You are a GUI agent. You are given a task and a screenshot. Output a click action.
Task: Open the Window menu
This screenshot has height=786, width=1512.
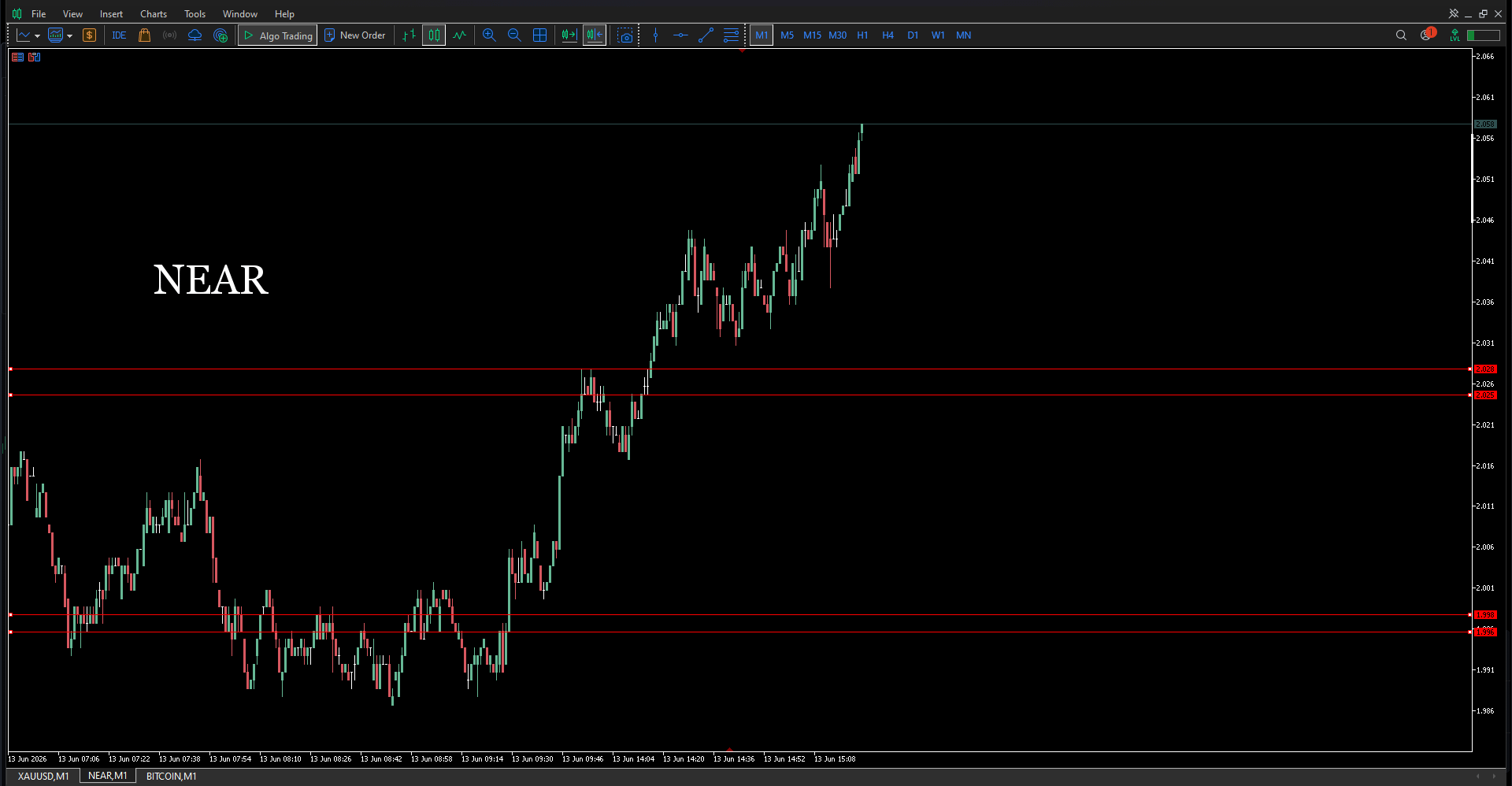click(240, 14)
